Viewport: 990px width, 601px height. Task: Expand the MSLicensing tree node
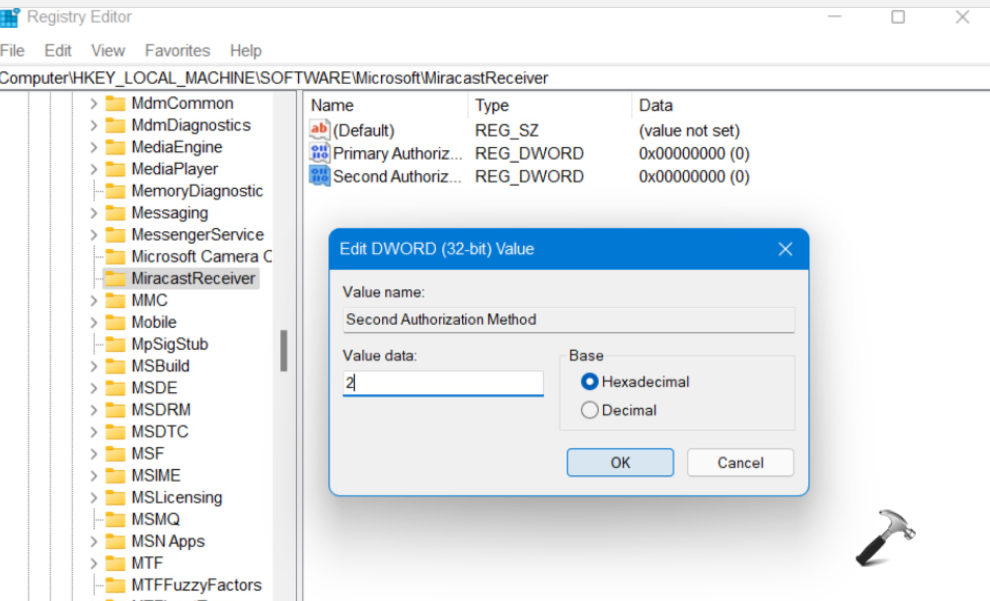point(93,497)
